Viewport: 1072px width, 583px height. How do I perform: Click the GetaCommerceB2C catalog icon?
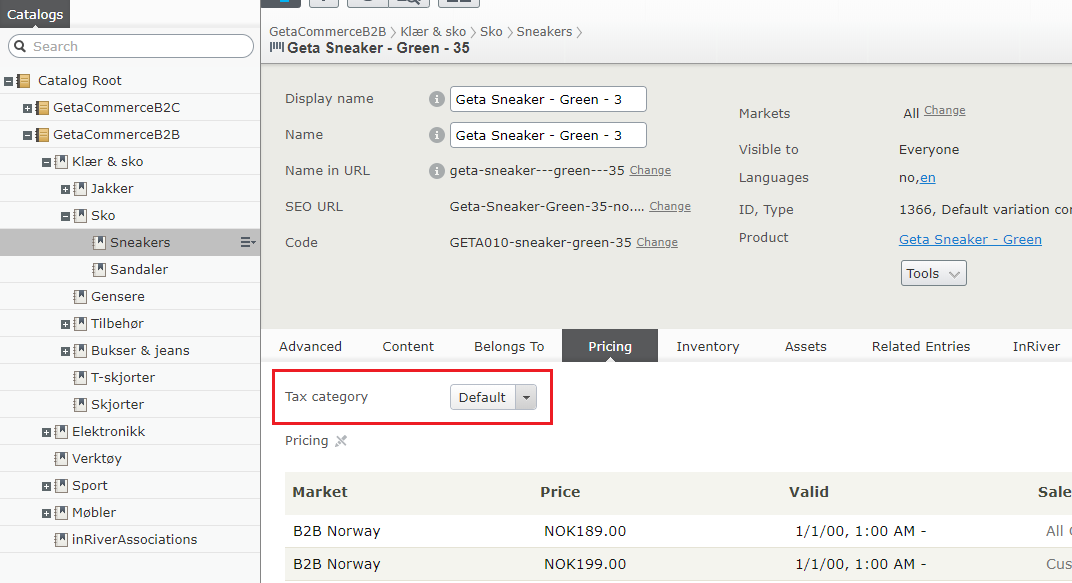point(42,108)
